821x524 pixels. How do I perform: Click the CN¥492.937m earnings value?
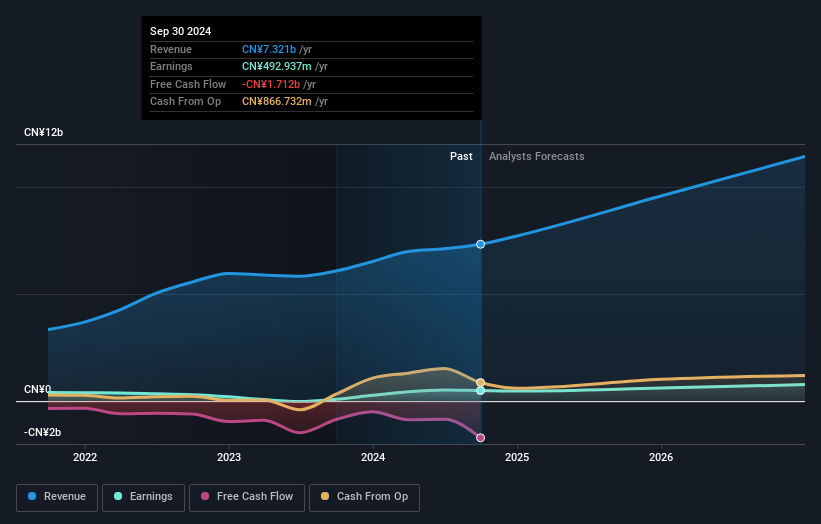pos(276,66)
